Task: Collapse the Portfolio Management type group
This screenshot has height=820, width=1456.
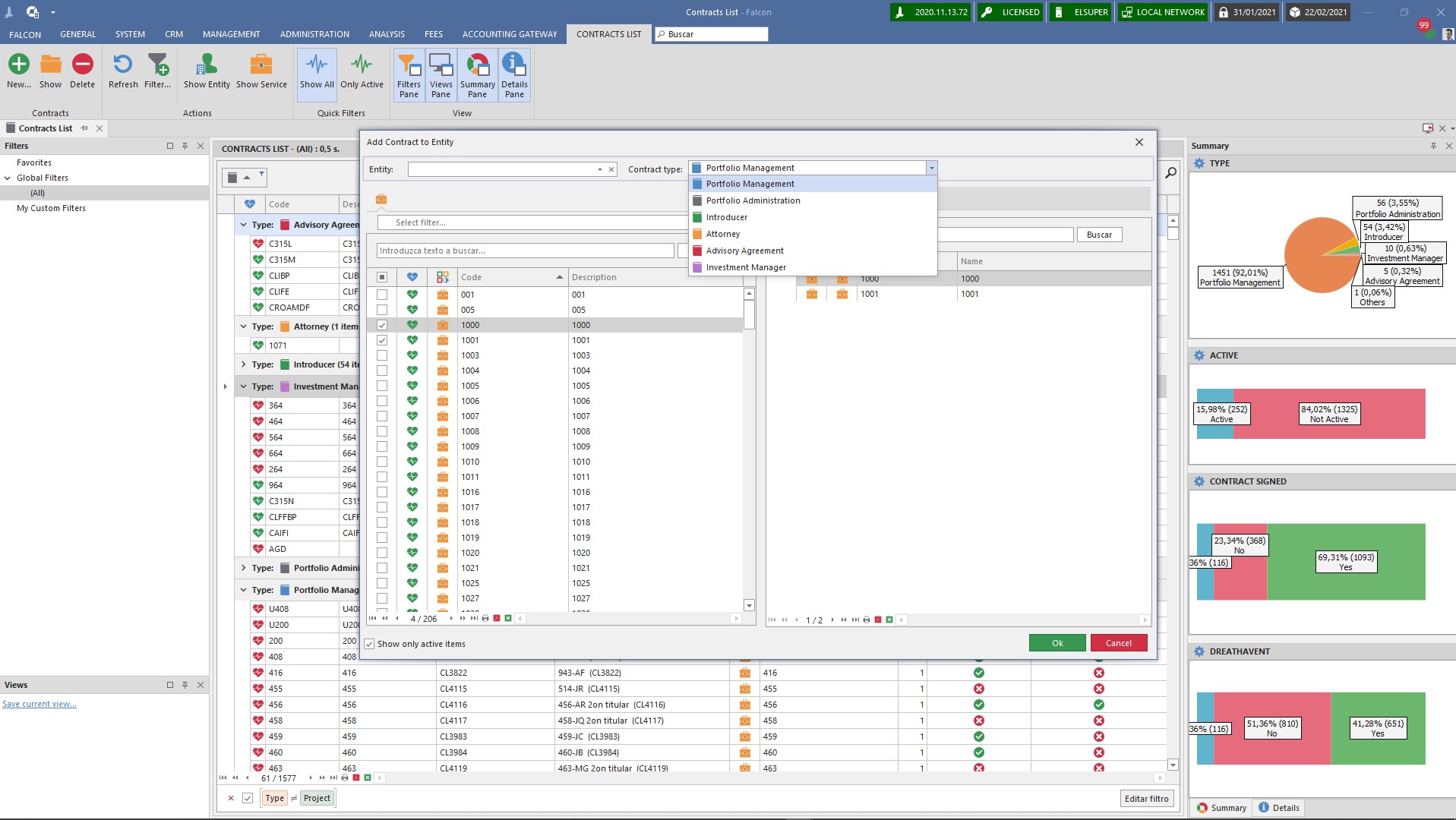Action: click(x=243, y=590)
